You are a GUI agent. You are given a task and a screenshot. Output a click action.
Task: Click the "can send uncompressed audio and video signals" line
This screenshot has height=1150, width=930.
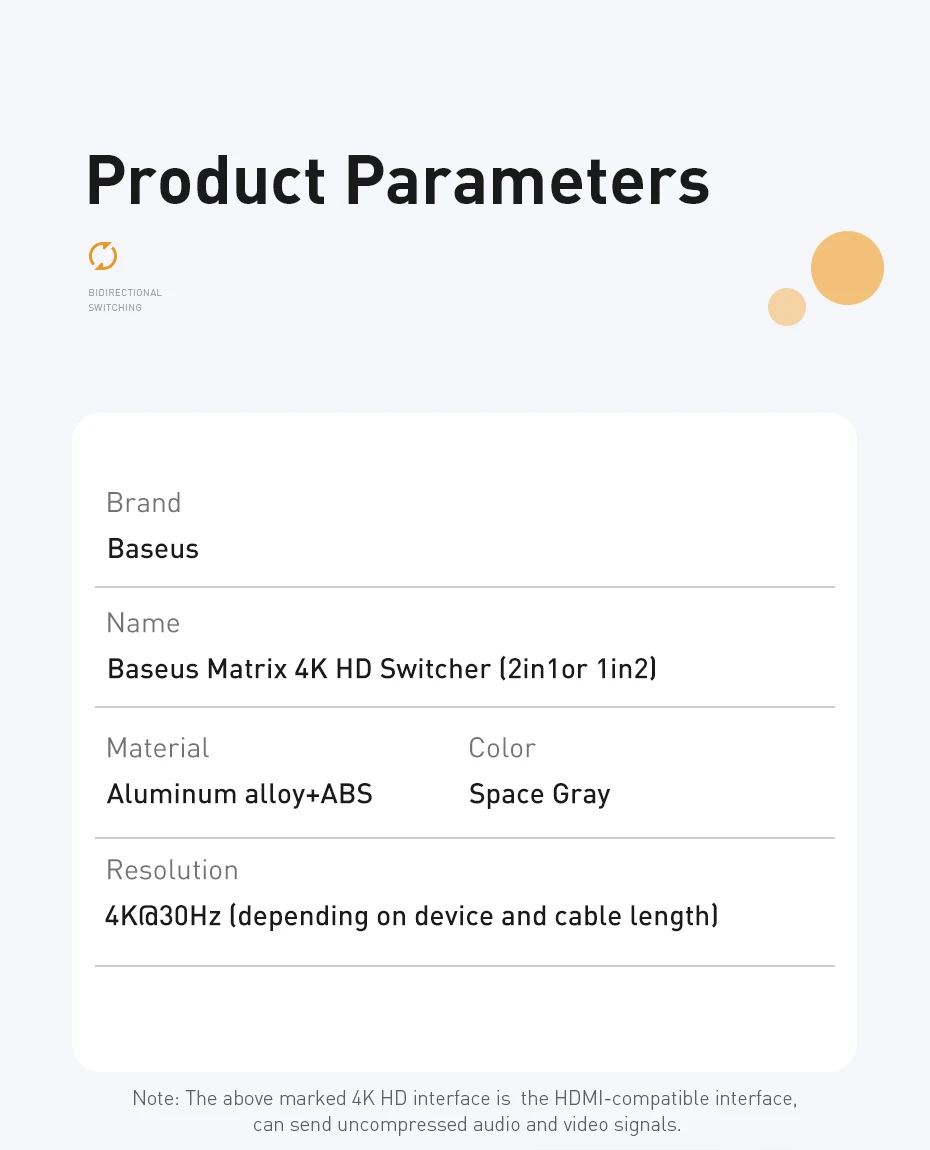coord(466,1124)
